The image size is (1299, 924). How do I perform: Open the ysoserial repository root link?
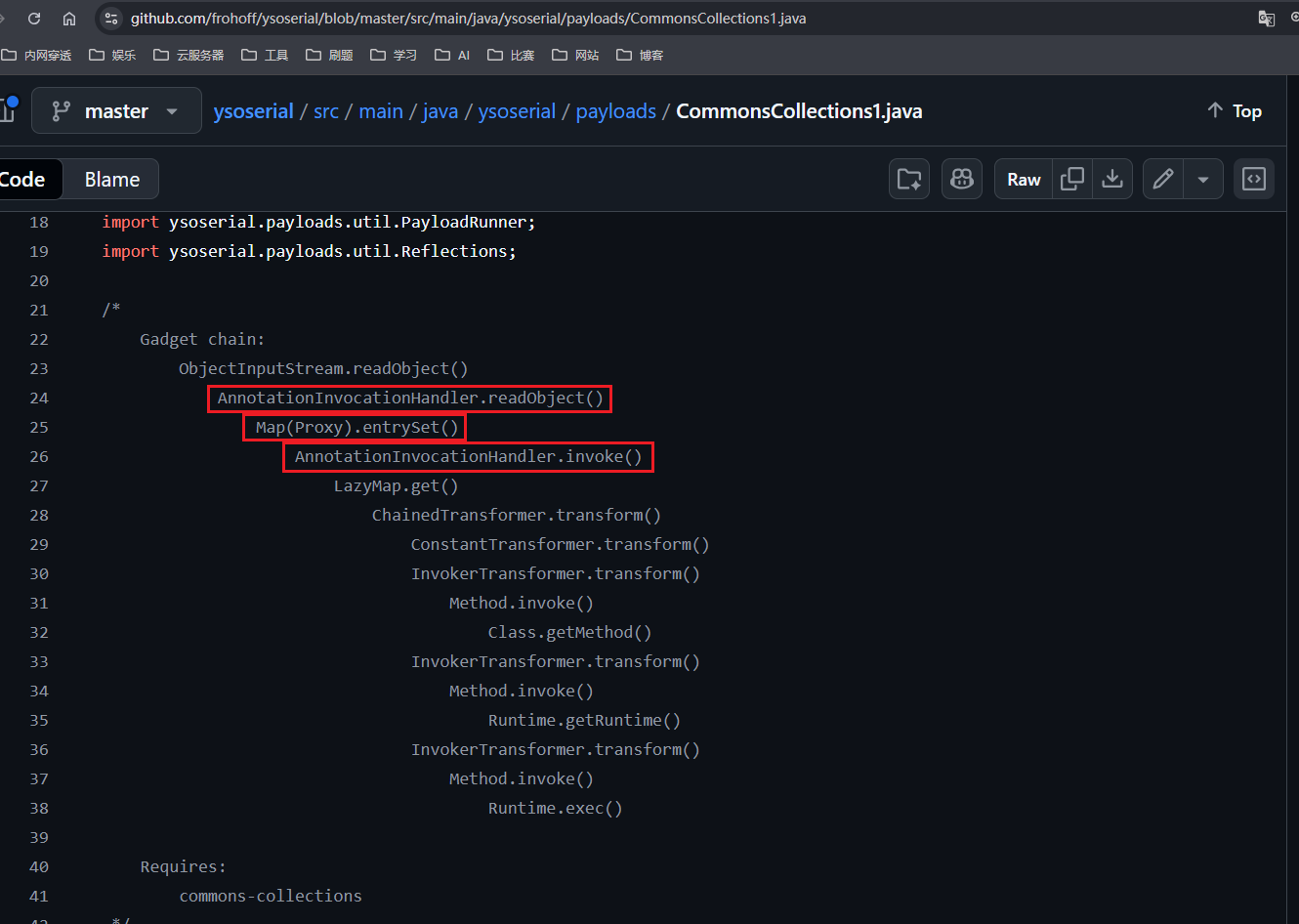click(x=253, y=111)
